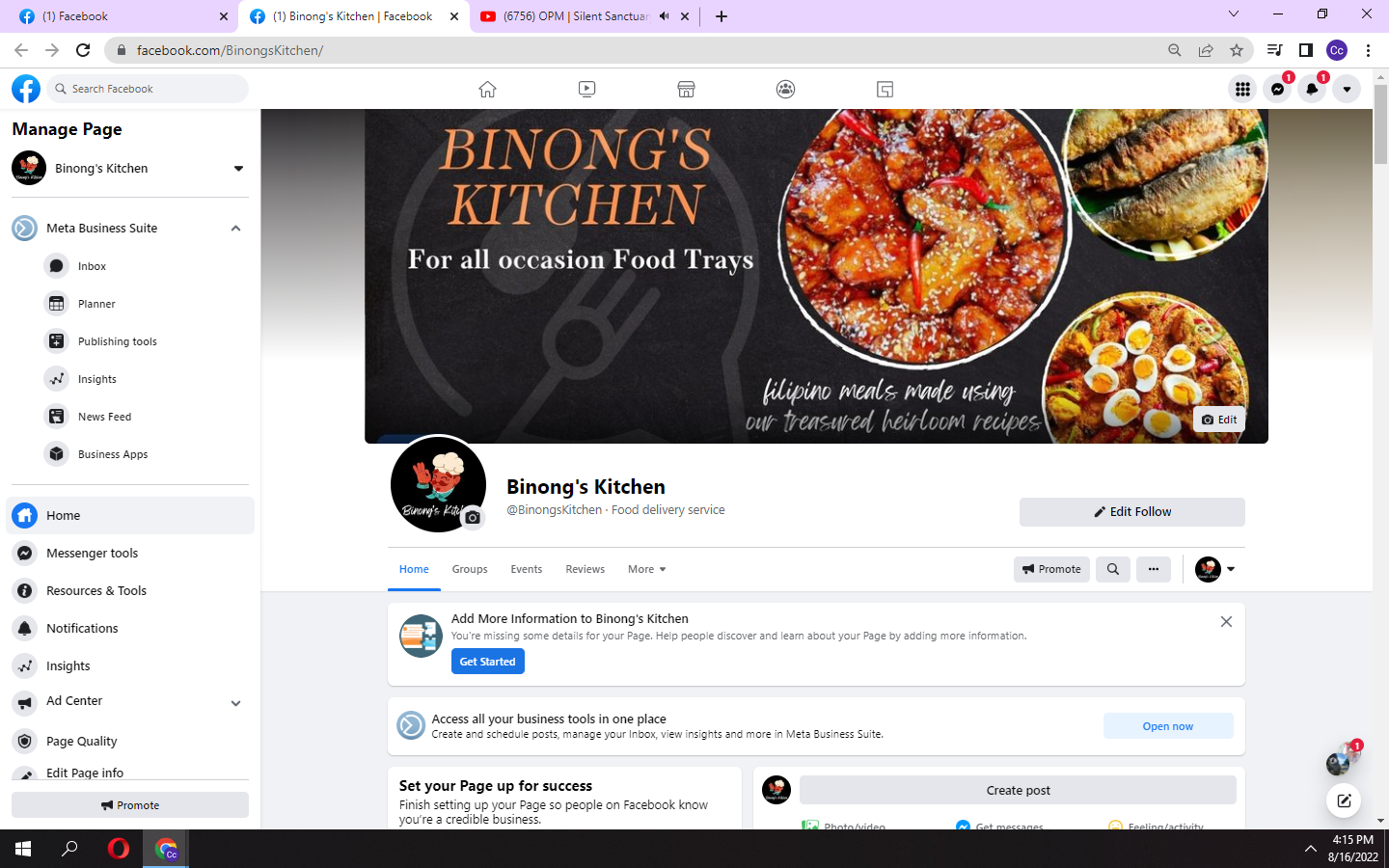1389x868 pixels.
Task: Open the Marketplace icon
Action: point(686,89)
